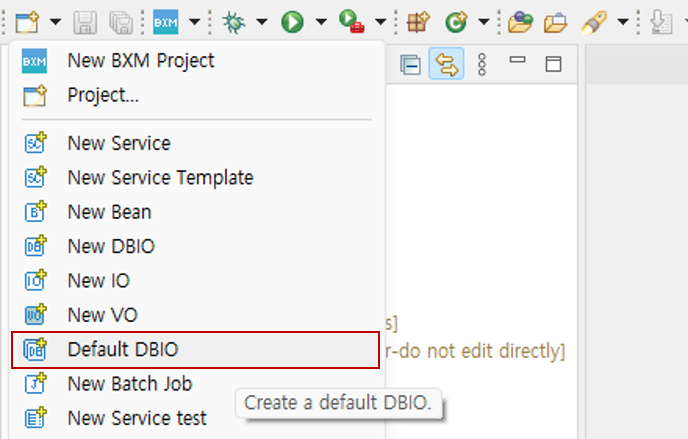Viewport: 688px width, 439px height.
Task: Select New DBIO menu item
Action: pos(197,246)
